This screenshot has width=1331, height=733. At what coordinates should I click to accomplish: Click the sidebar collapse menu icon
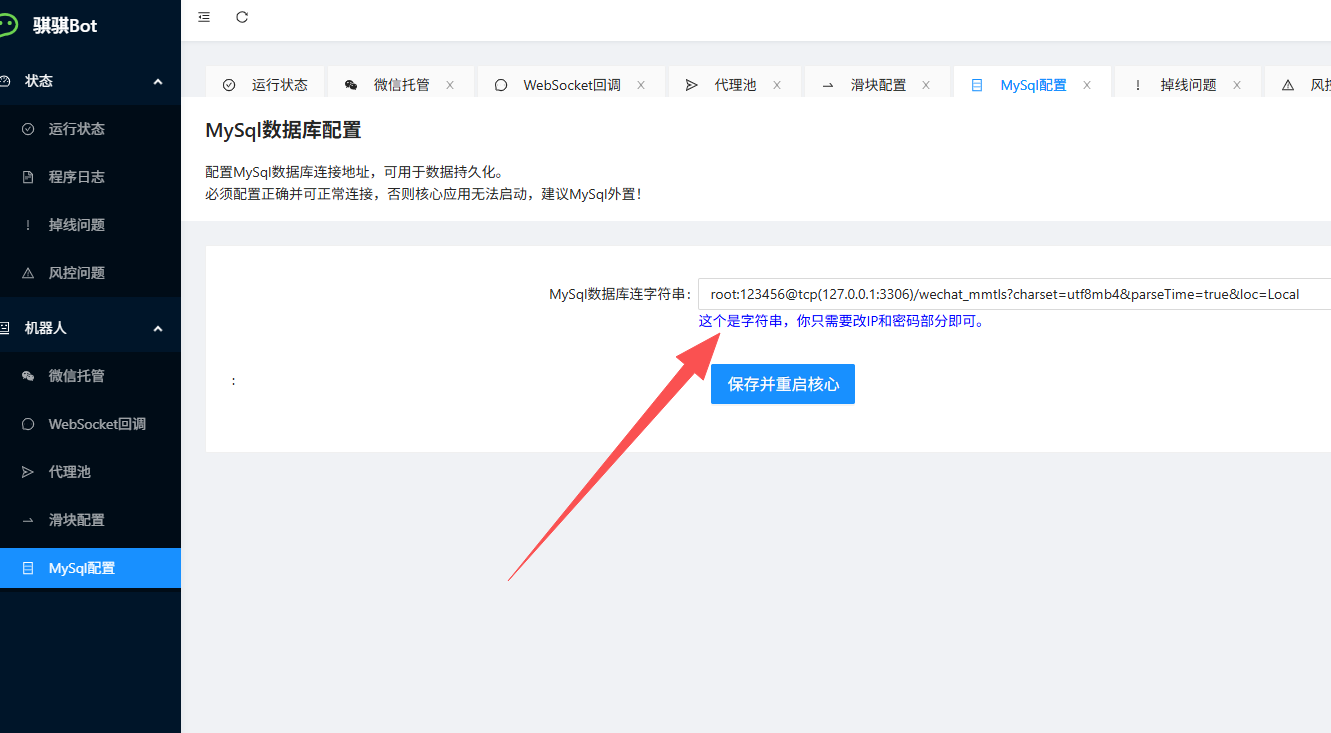[204, 17]
